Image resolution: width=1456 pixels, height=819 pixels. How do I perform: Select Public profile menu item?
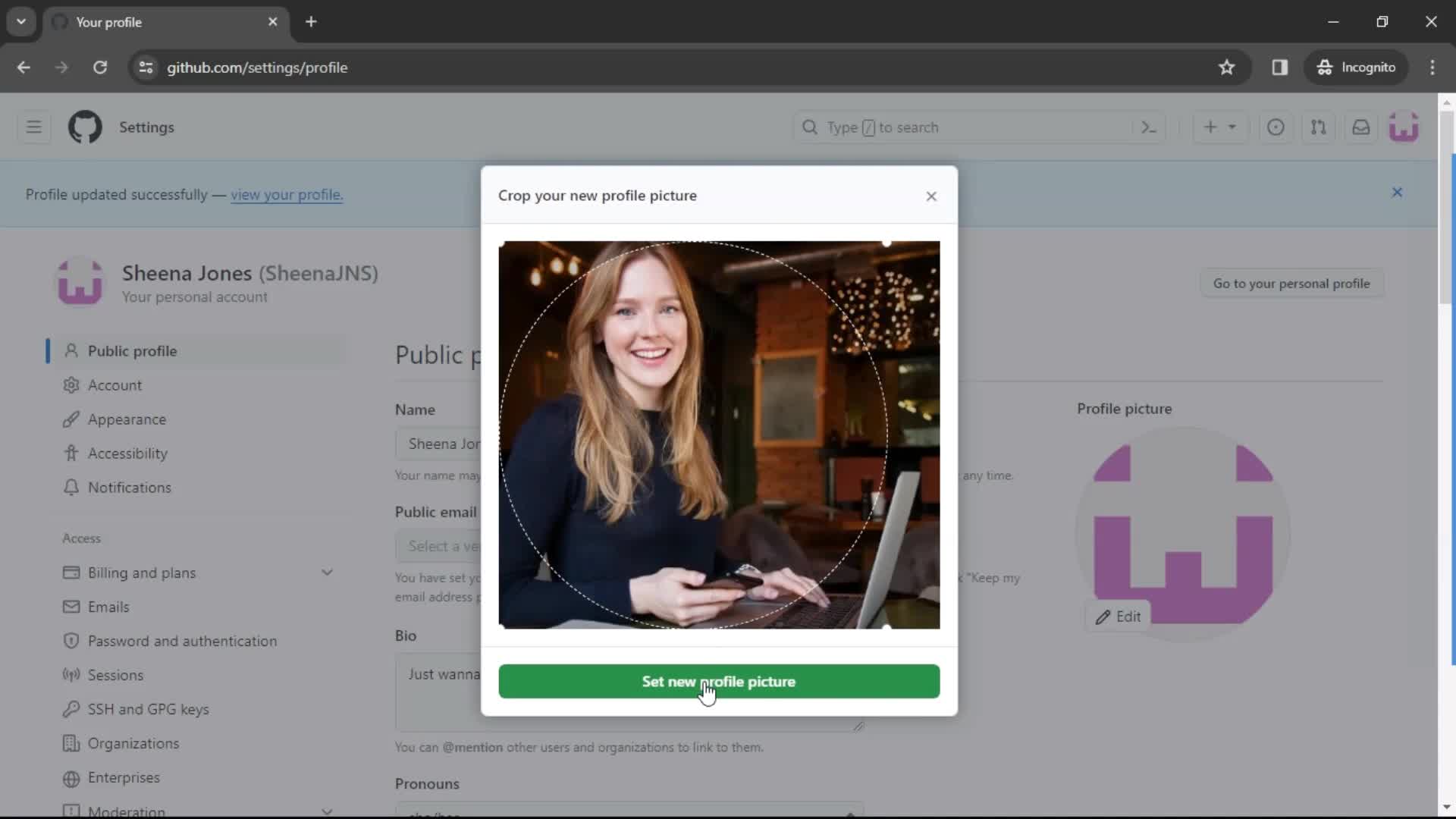132,350
